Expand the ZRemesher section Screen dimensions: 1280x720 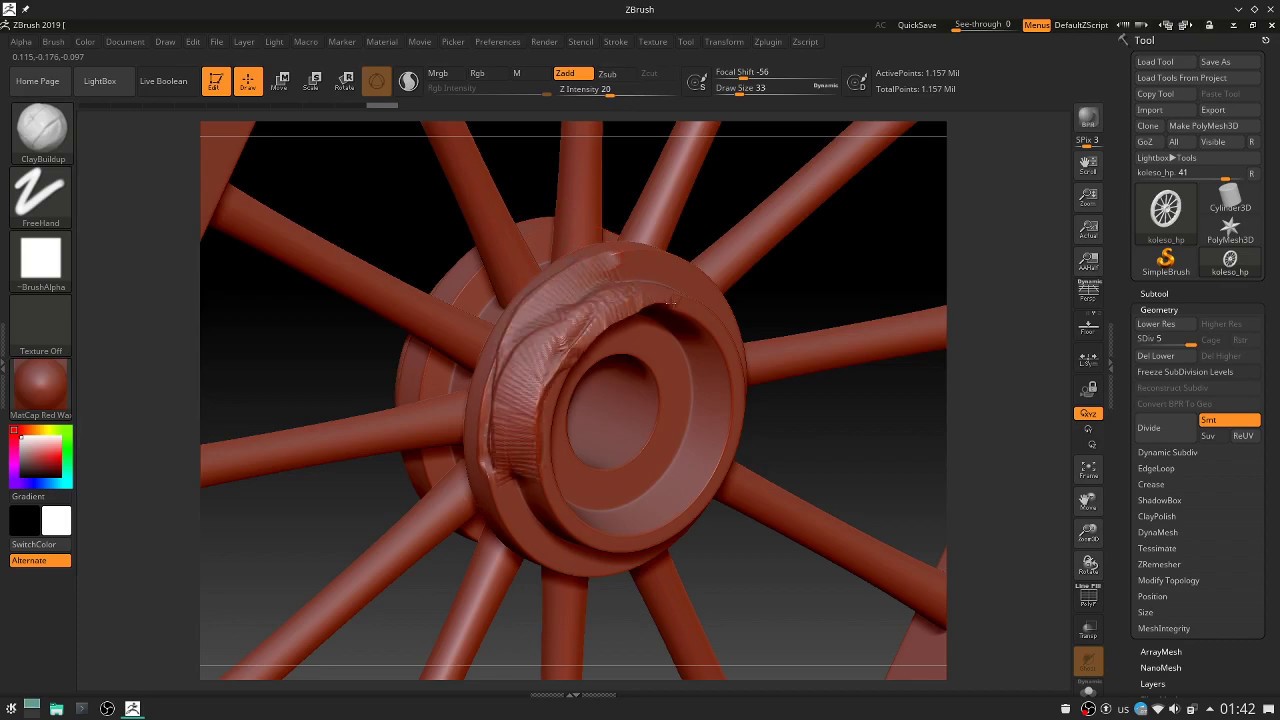coord(1159,565)
